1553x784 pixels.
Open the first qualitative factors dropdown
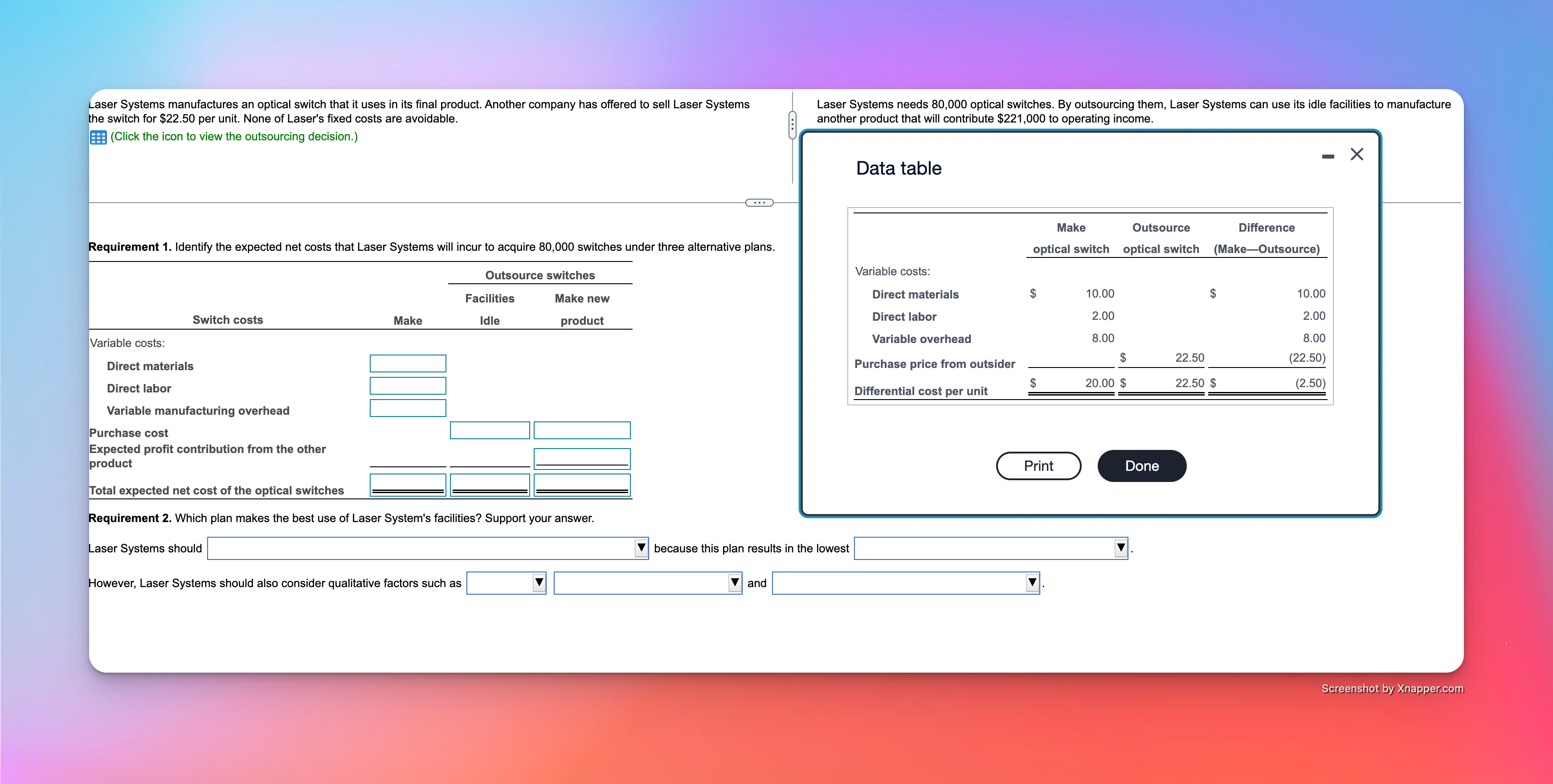click(507, 583)
